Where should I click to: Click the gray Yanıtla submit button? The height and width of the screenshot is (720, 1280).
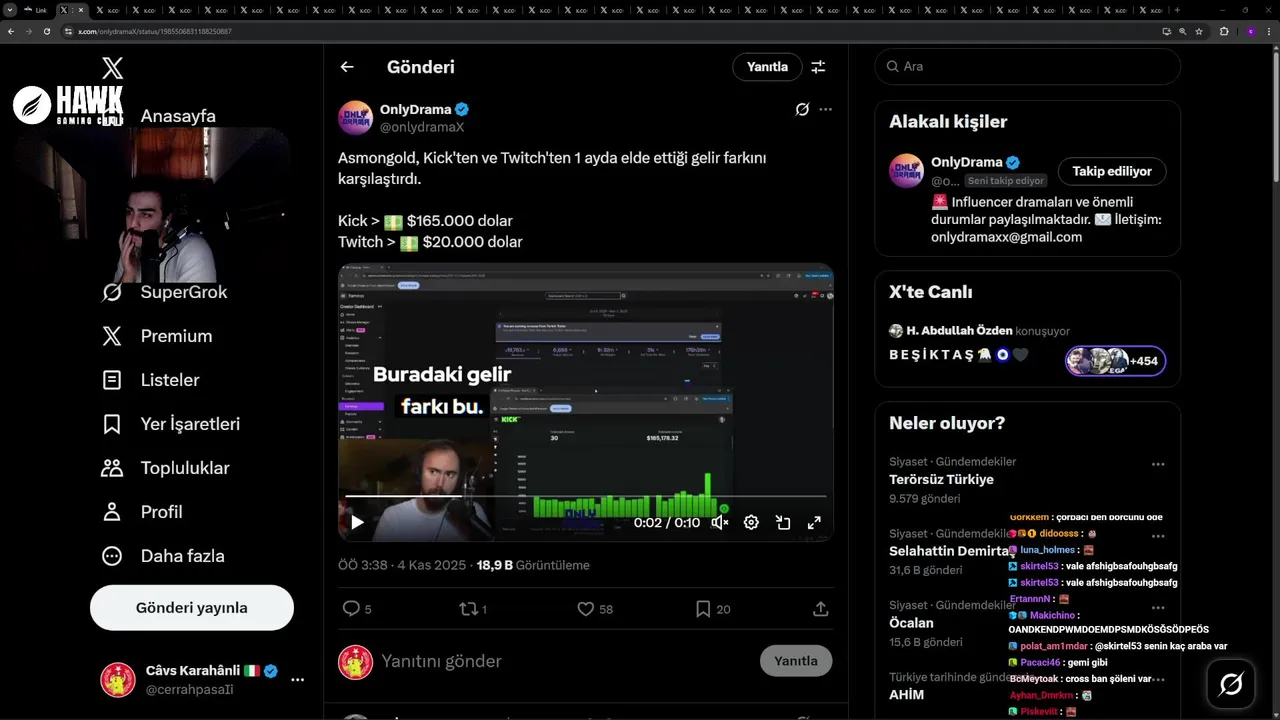pyautogui.click(x=796, y=661)
